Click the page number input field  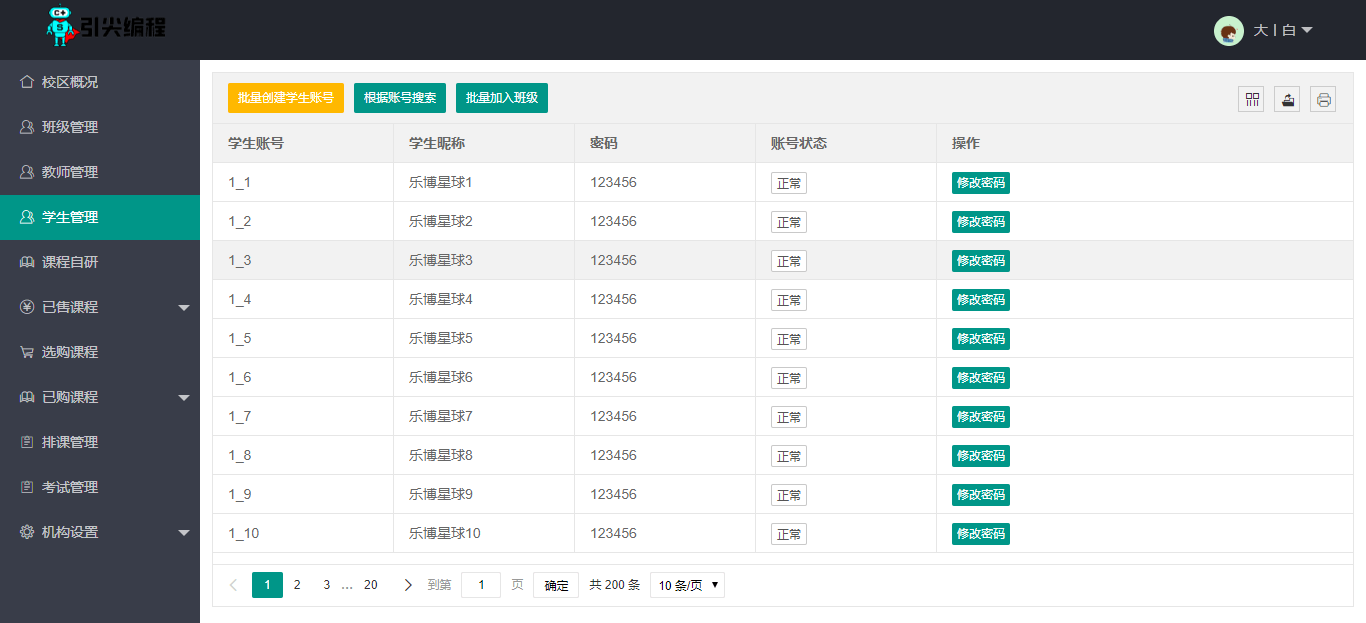coord(481,585)
